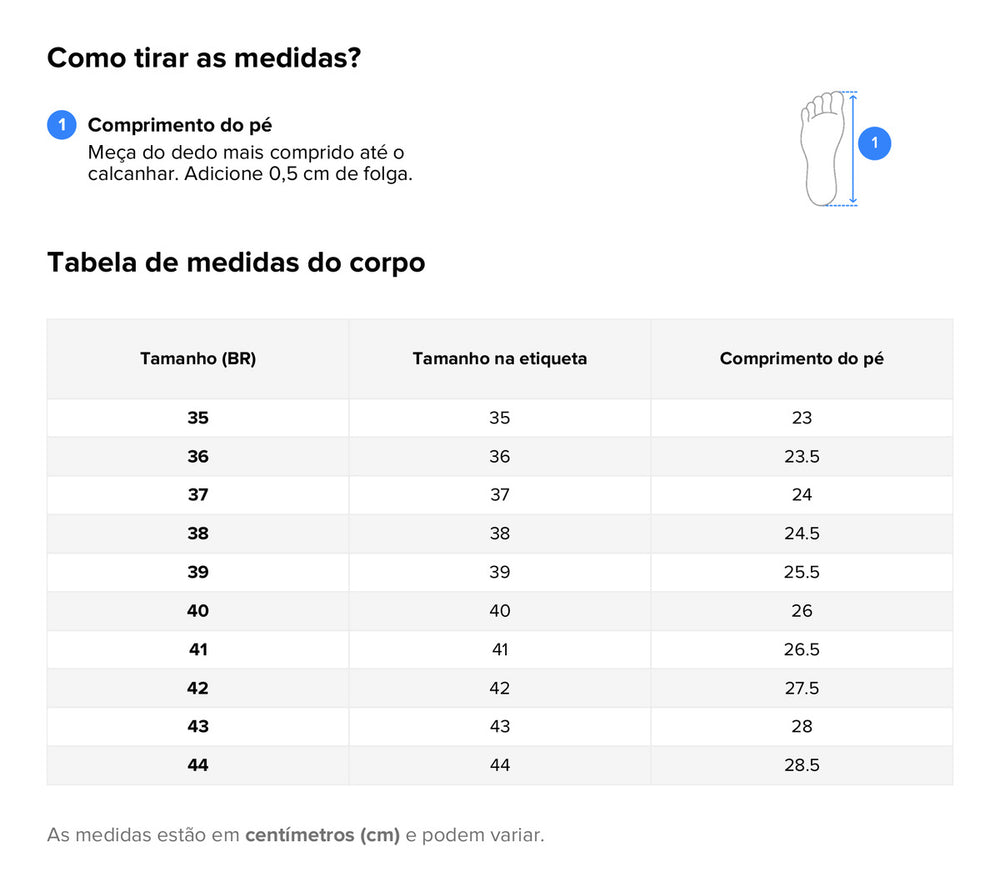
Task: Click 'Tabela de medidas do corpo' heading
Action: point(236,262)
